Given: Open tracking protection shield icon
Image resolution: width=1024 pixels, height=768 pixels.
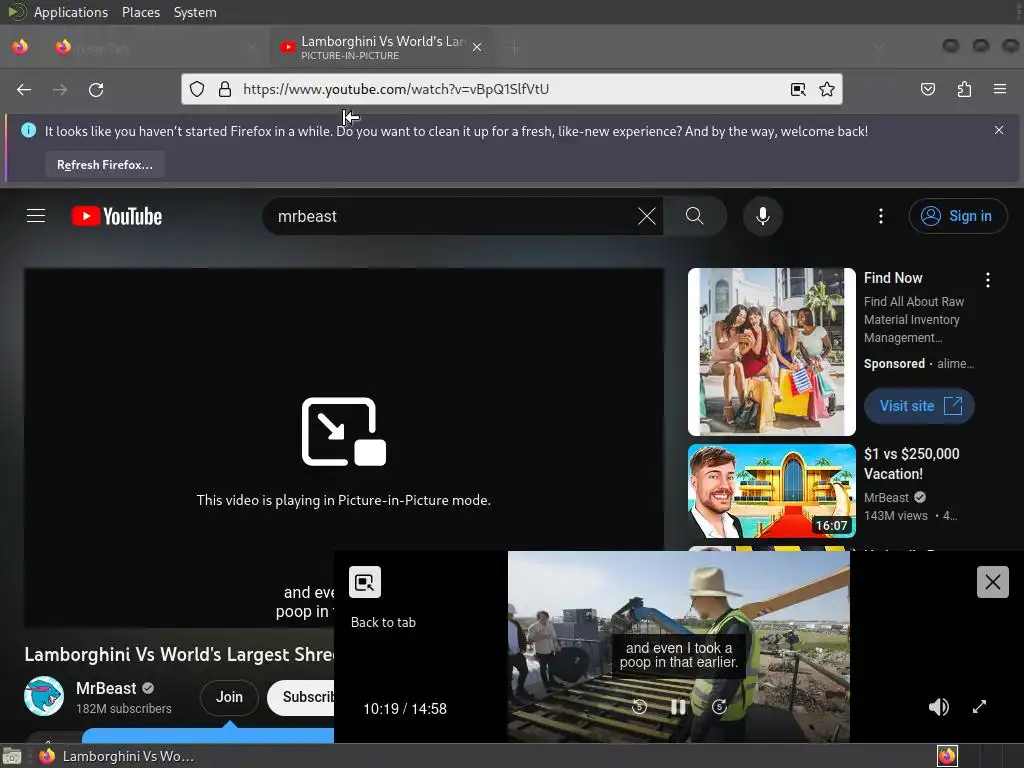Looking at the screenshot, I should point(197,89).
